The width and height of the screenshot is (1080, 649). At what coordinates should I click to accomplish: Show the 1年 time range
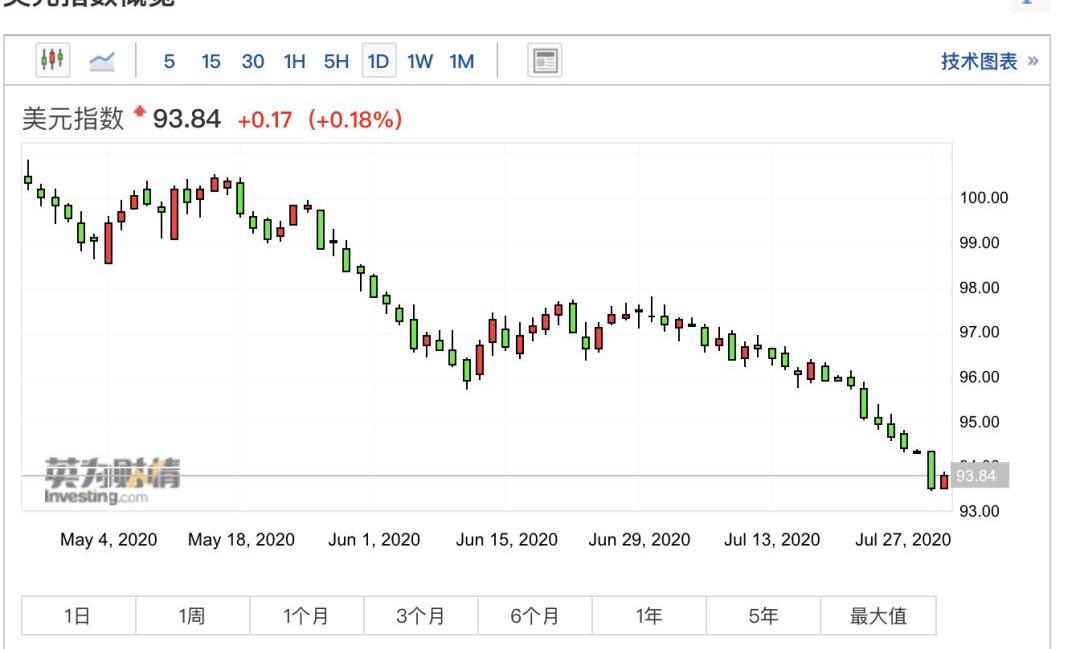[648, 616]
